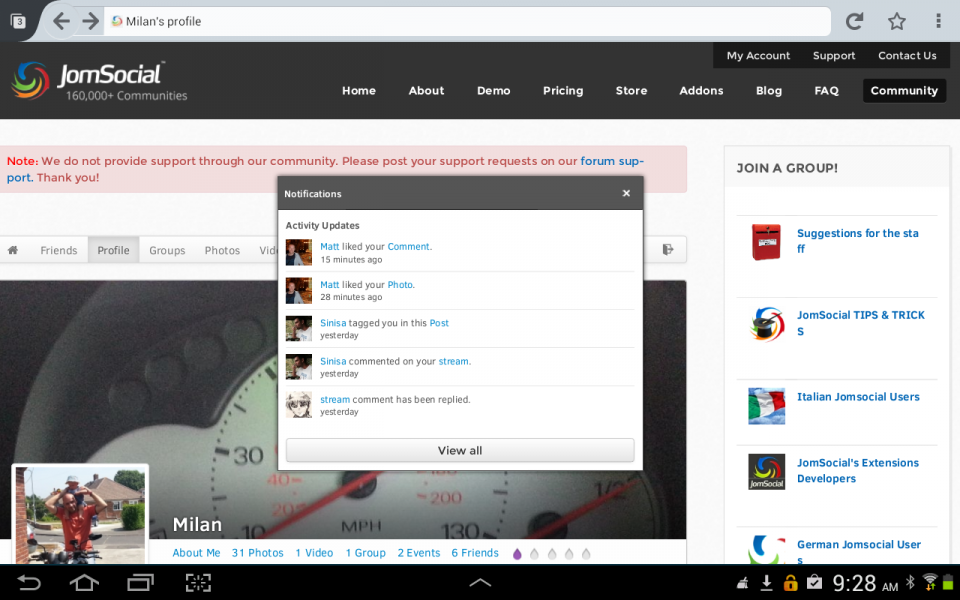Image resolution: width=960 pixels, height=600 pixels.
Task: Click the JomSocial logo
Action: point(99,81)
